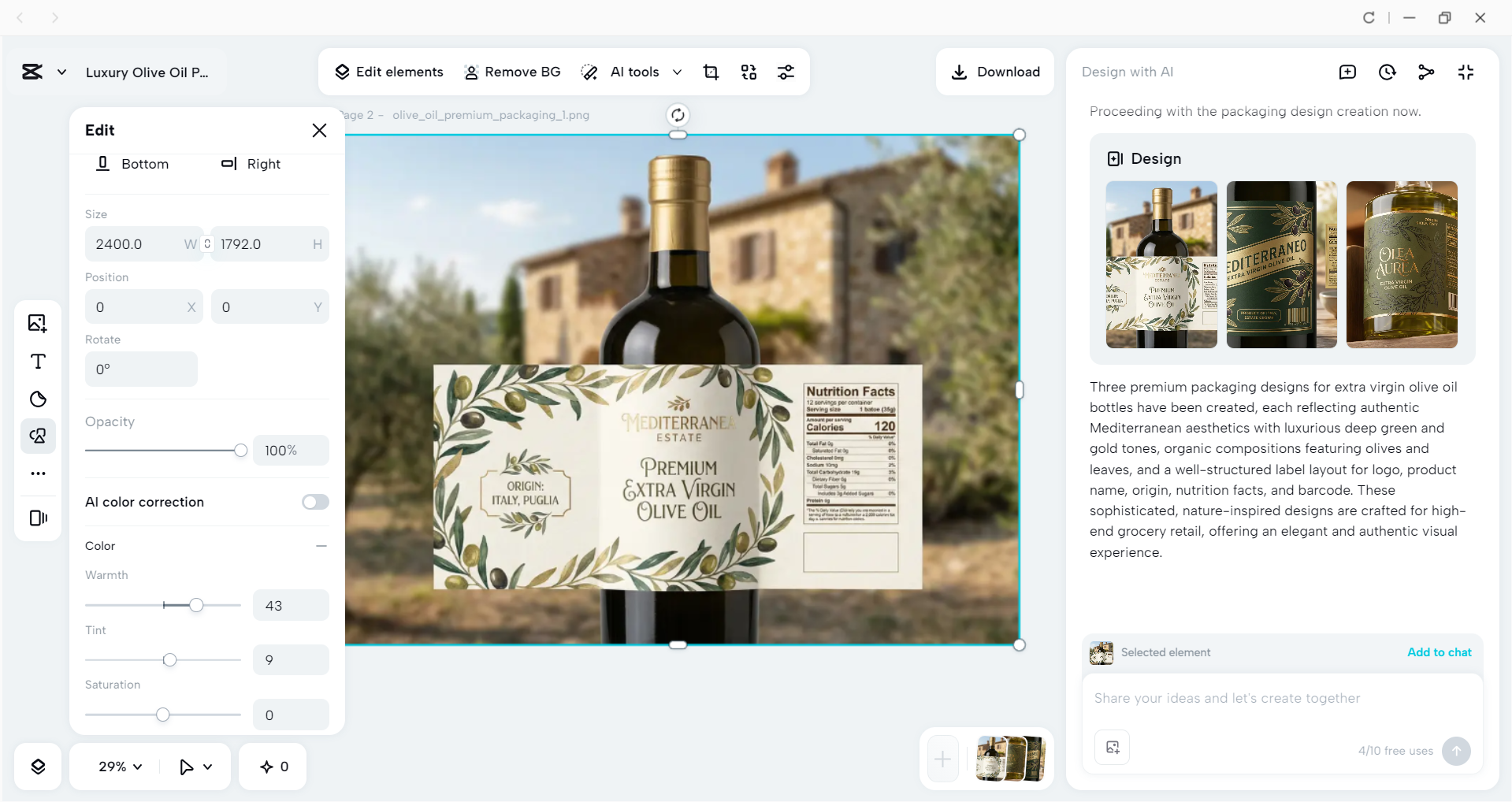The image size is (1512, 802).
Task: Open the Shapes tool in the sidebar
Action: coord(37,399)
